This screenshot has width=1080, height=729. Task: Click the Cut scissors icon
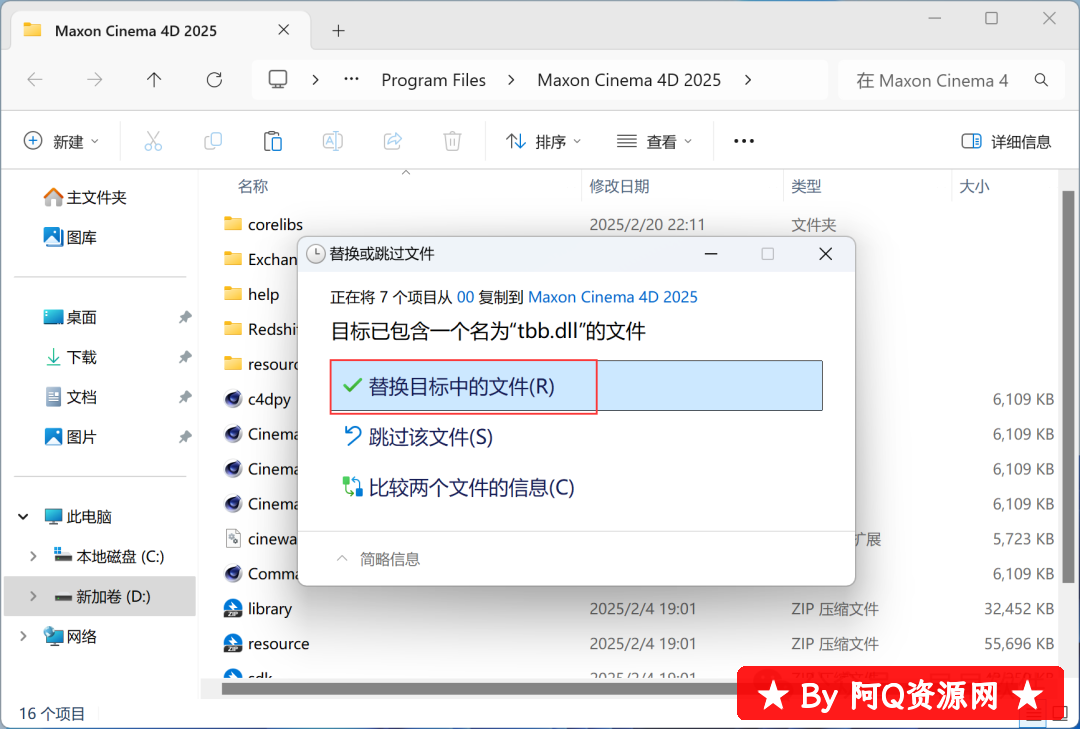pyautogui.click(x=153, y=141)
